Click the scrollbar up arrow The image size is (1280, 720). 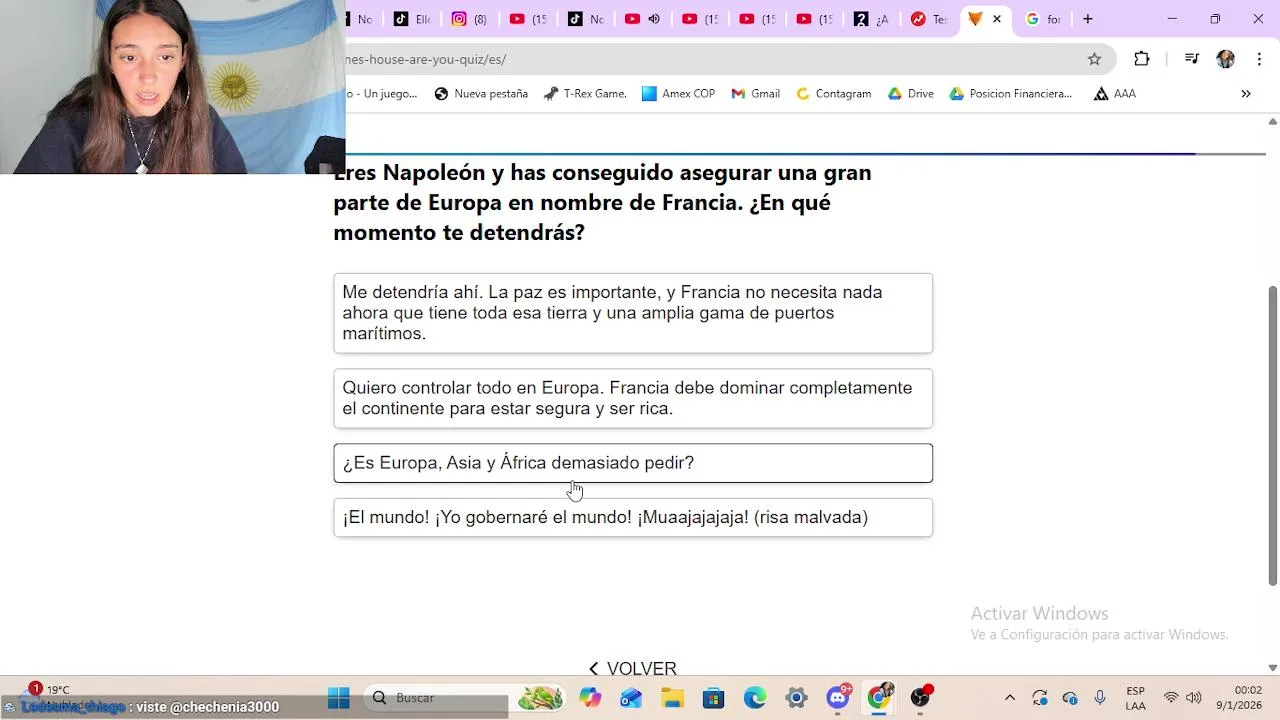click(x=1272, y=121)
